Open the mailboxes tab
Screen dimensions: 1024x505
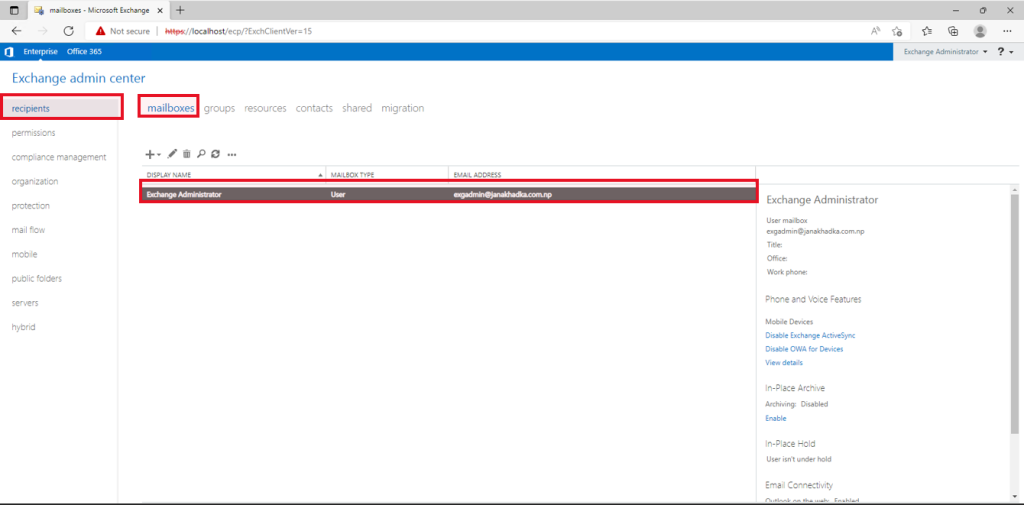coord(171,108)
